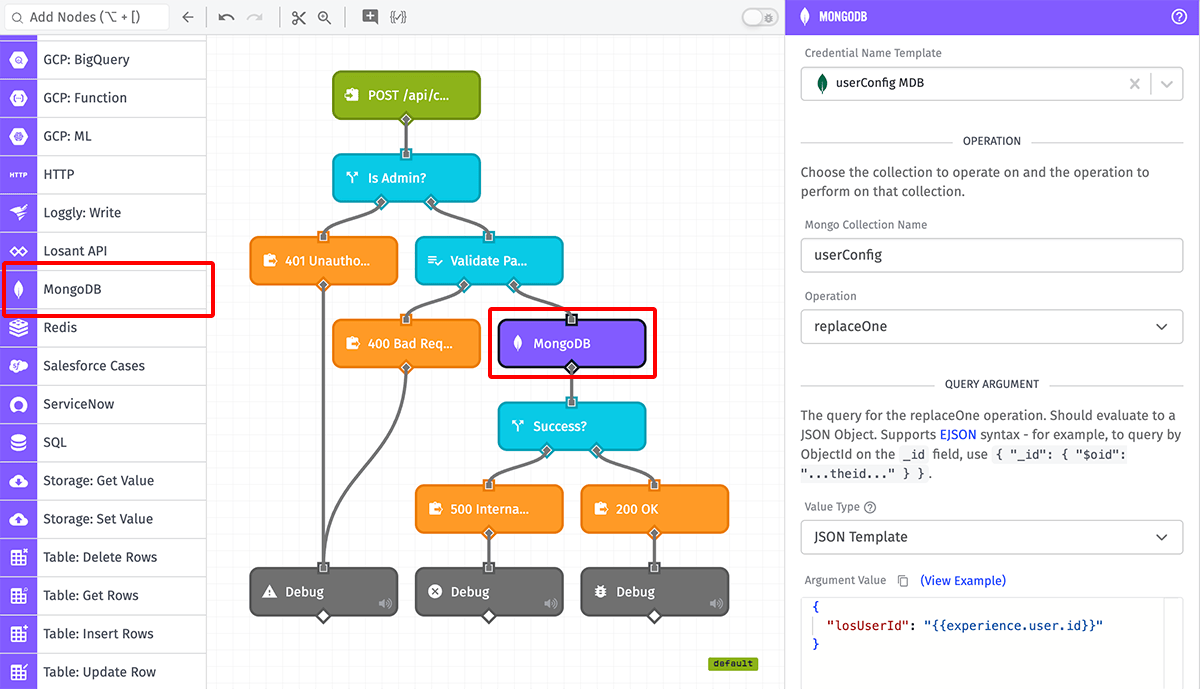The image size is (1200, 689).
Task: Select the POST /api/c... endpoint node
Action: [406, 95]
